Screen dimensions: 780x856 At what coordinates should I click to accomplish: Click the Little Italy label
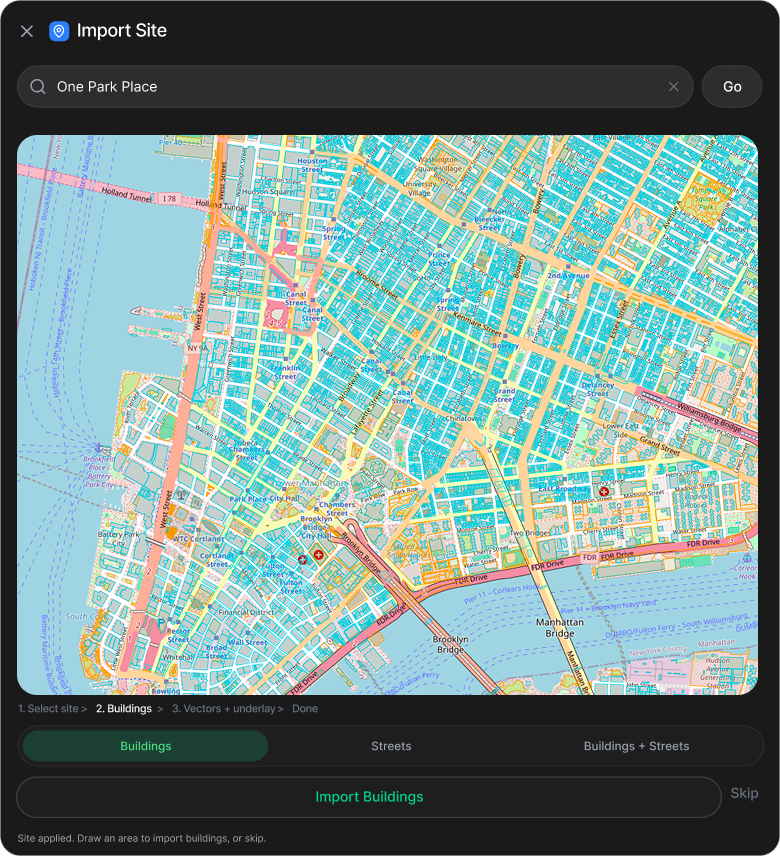point(430,357)
